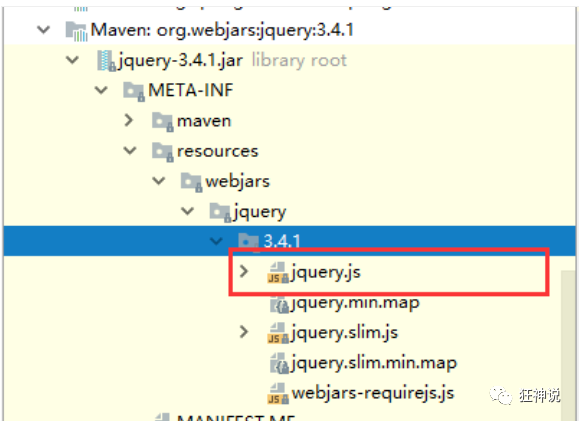Image resolution: width=582 pixels, height=429 pixels.
Task: Click the jquery-3.4.1.jar archive icon
Action: coord(106,61)
